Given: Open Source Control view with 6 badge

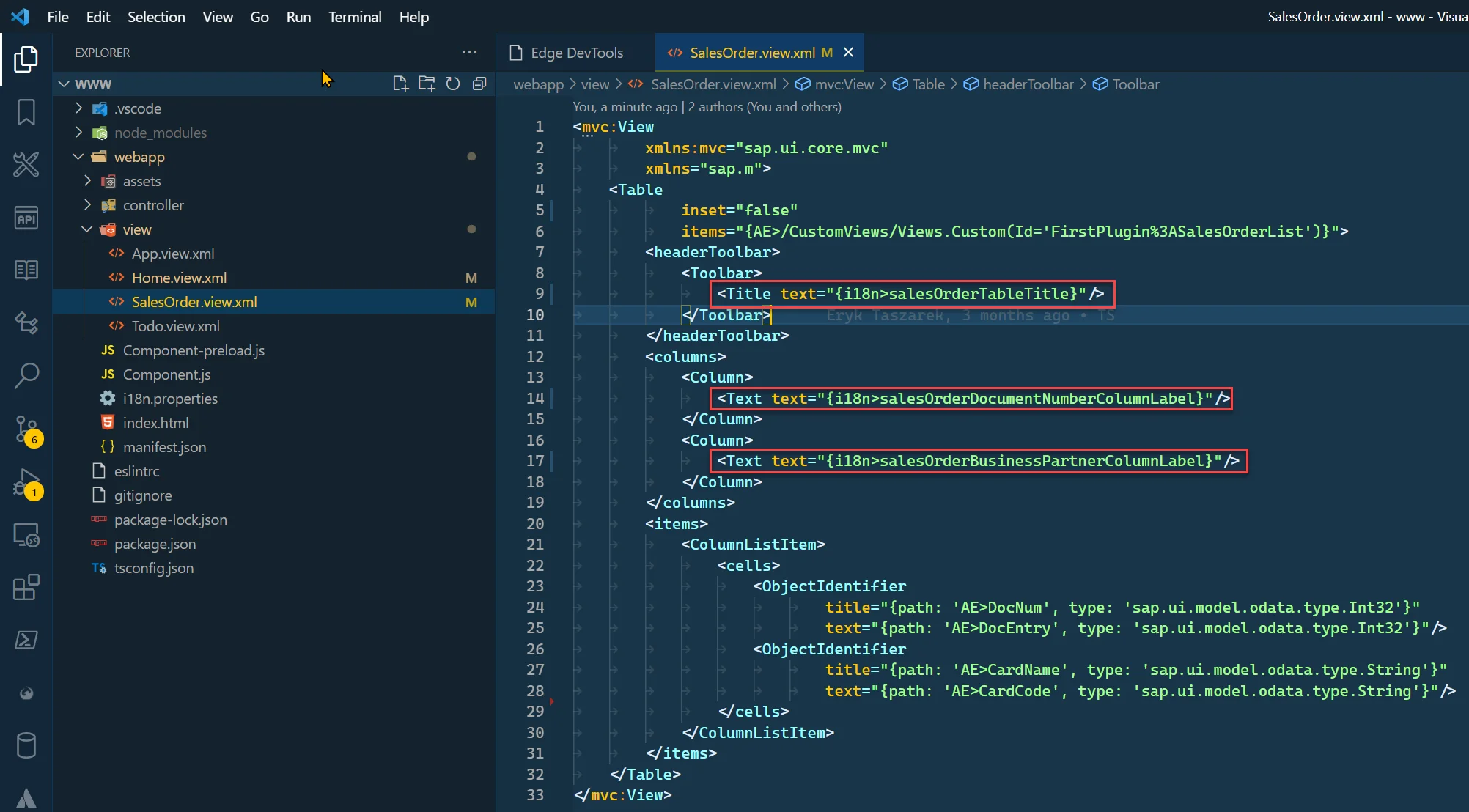Looking at the screenshot, I should pos(26,429).
